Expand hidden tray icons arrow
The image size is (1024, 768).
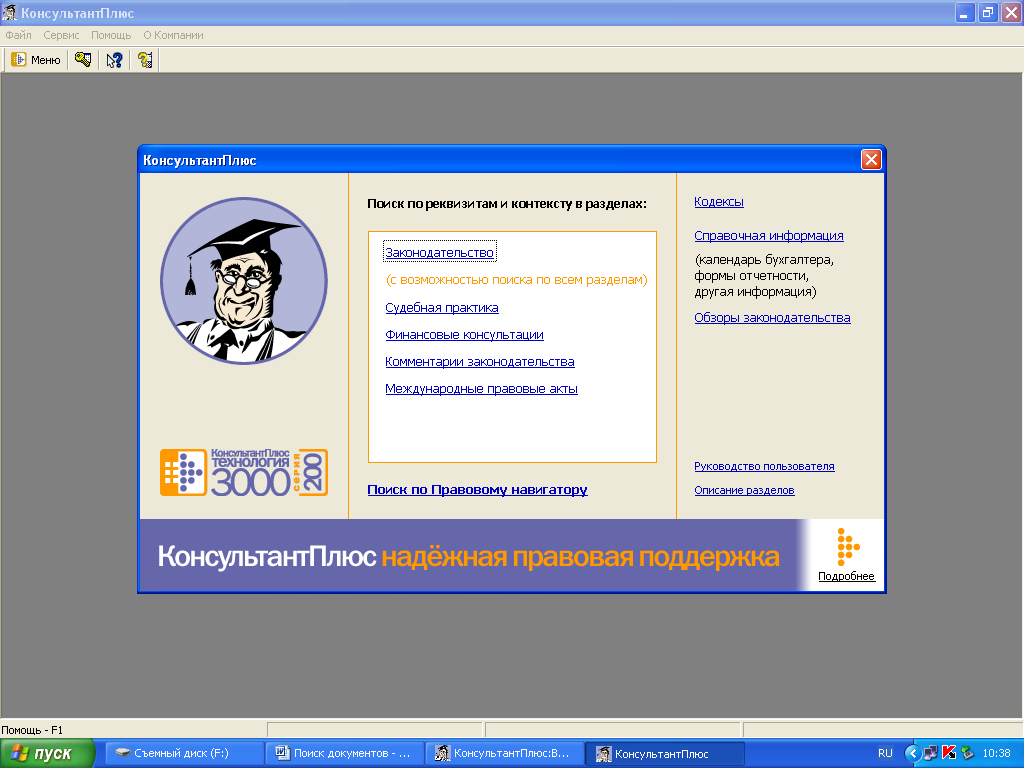[912, 754]
